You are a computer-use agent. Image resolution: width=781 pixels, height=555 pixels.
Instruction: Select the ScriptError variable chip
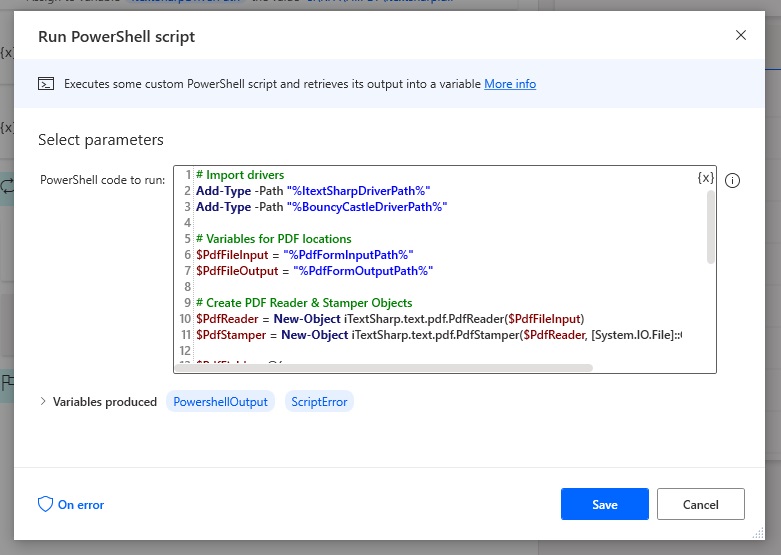coord(319,402)
